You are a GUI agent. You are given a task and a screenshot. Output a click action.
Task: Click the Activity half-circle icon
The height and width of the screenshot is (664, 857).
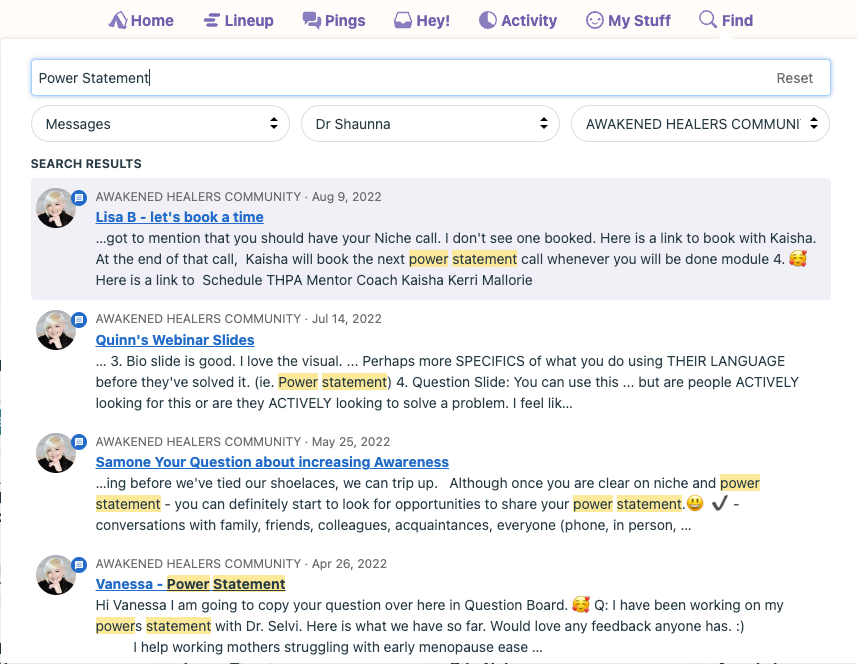click(488, 20)
